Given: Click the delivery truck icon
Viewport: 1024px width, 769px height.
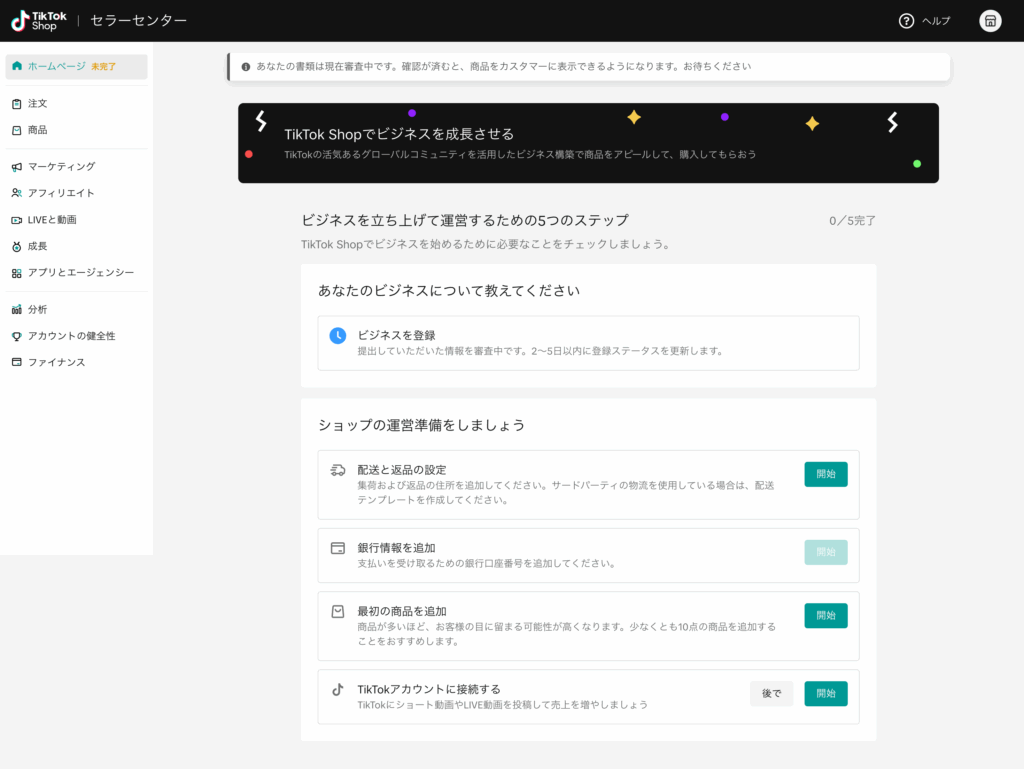Looking at the screenshot, I should coord(338,470).
